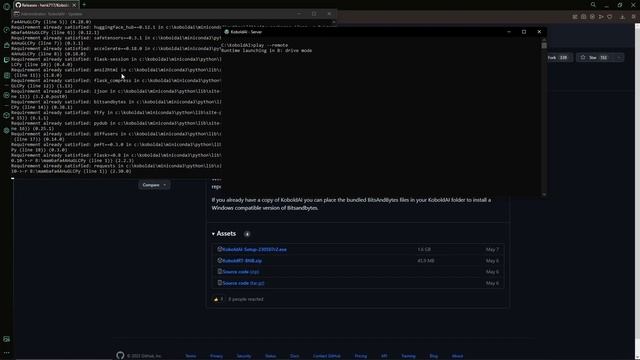Click the KoboldAI Server window scrollbar thumb
The image size is (640, 360).
(x=544, y=45)
